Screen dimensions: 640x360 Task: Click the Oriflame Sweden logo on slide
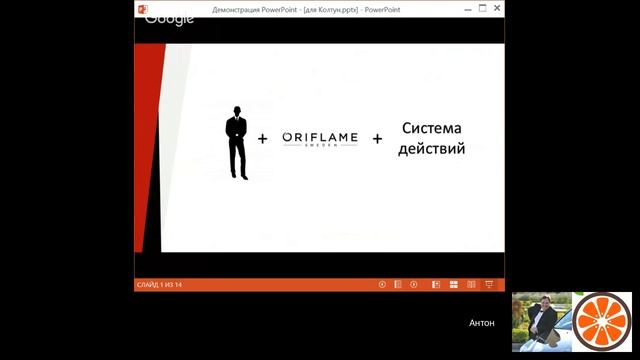click(320, 139)
